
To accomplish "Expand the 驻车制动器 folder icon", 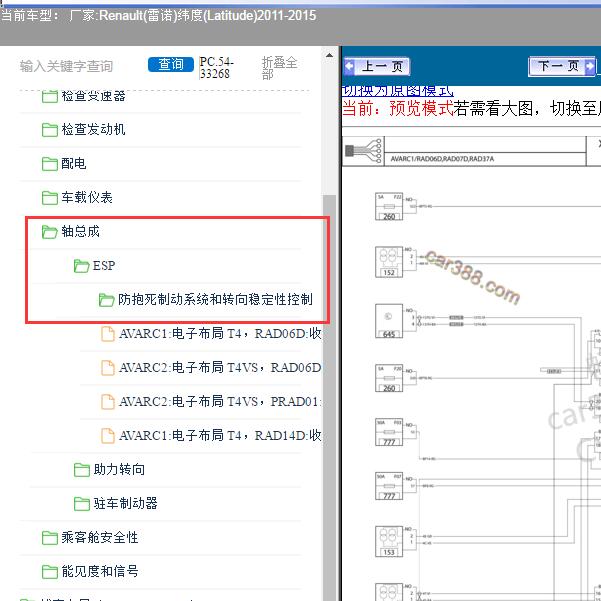I will click(x=81, y=504).
